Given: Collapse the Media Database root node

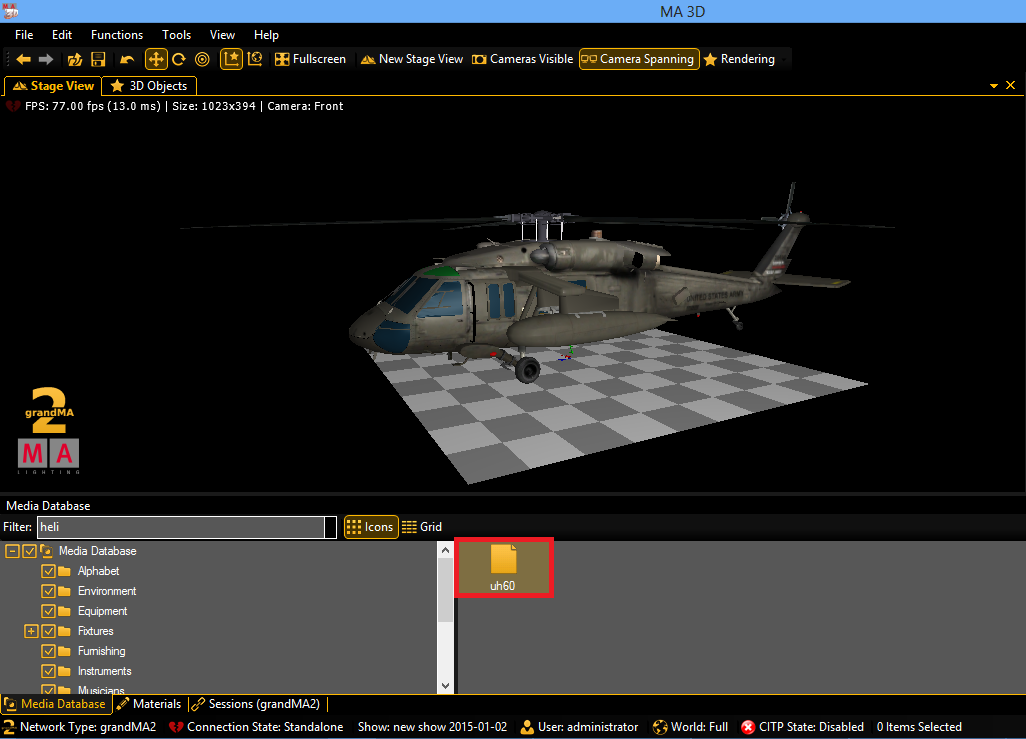Looking at the screenshot, I should point(12,551).
